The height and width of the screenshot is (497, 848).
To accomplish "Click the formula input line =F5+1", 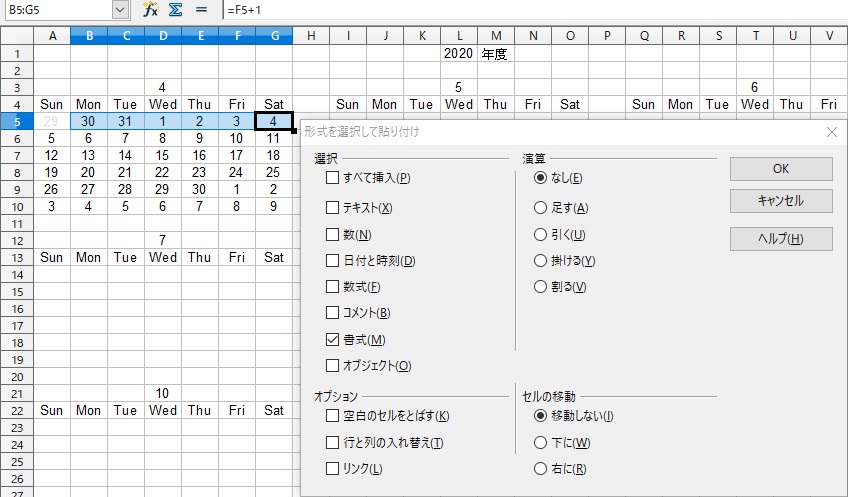I will click(x=535, y=10).
